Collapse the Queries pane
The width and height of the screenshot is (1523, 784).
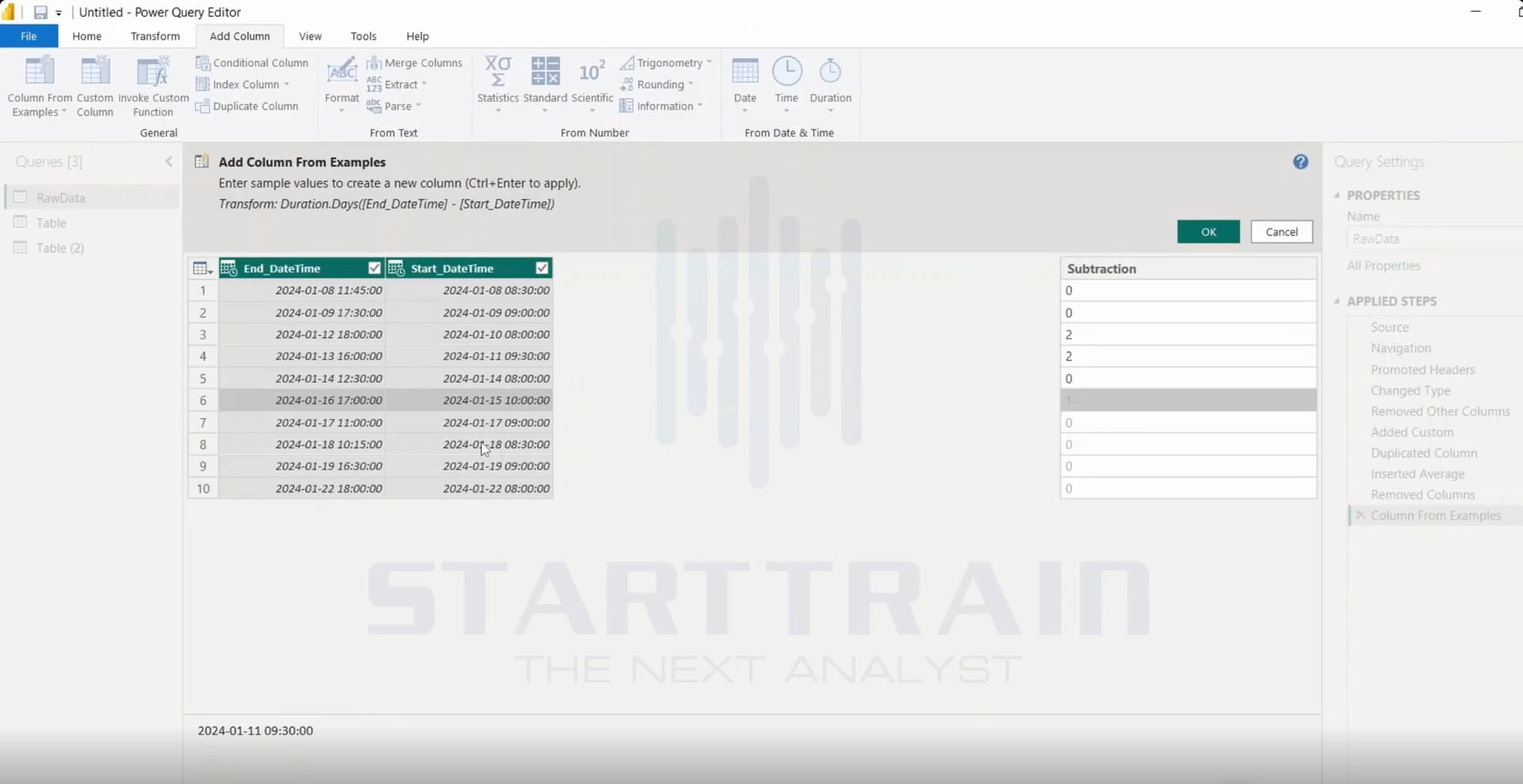tap(168, 162)
